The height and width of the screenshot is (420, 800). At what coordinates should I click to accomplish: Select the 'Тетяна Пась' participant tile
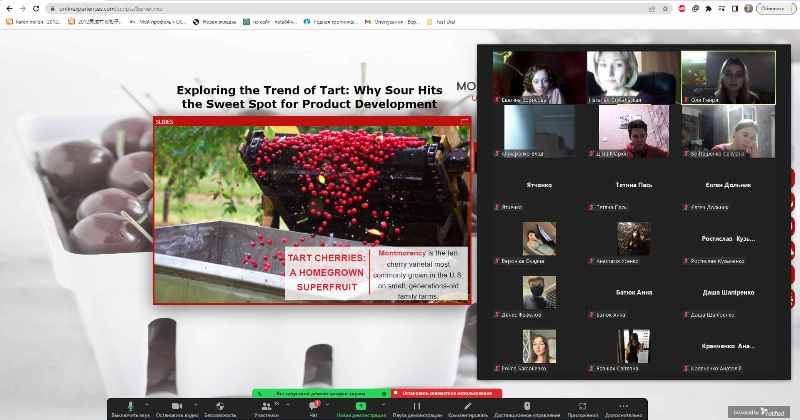pos(633,185)
